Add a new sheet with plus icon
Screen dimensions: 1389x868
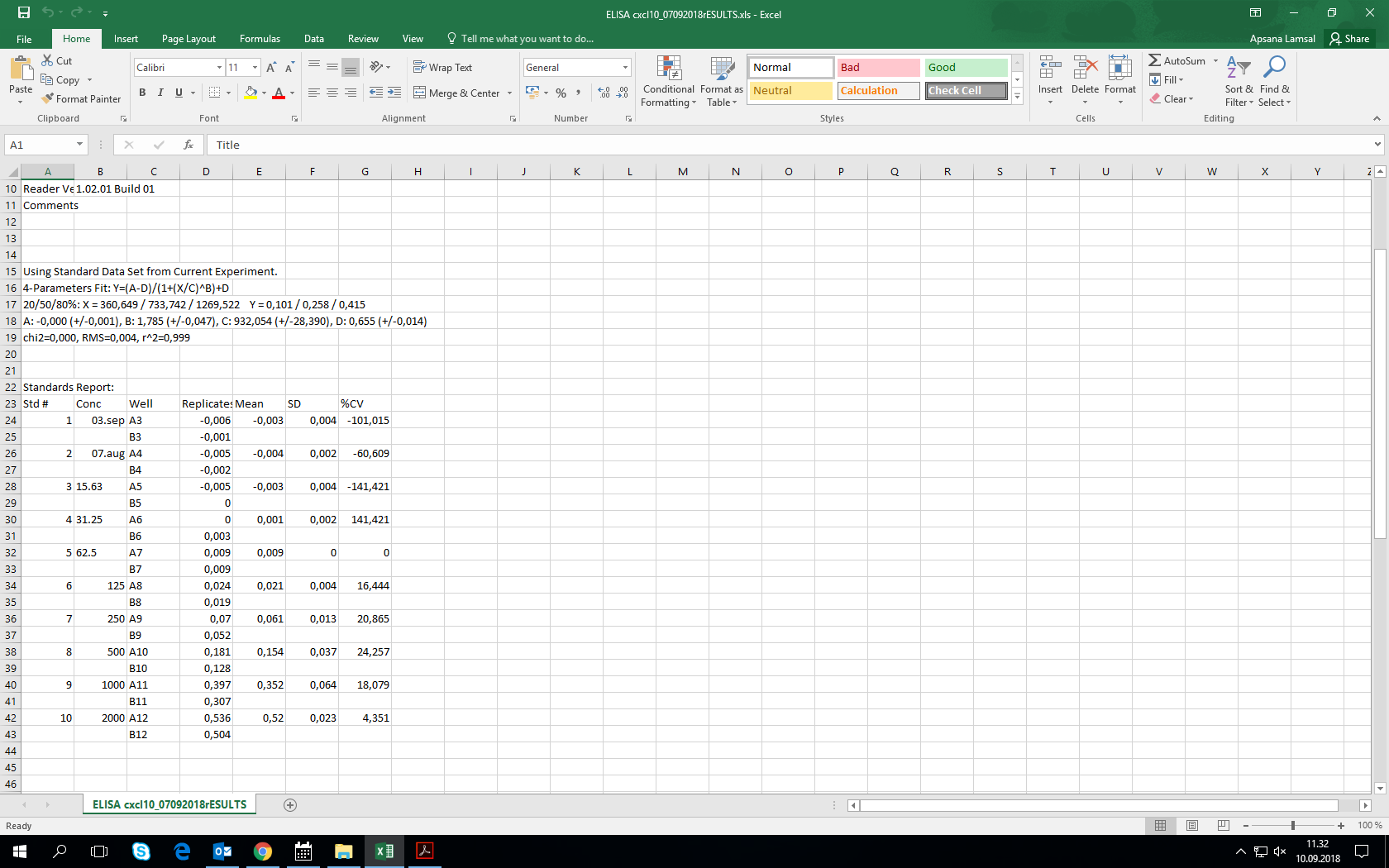click(290, 804)
